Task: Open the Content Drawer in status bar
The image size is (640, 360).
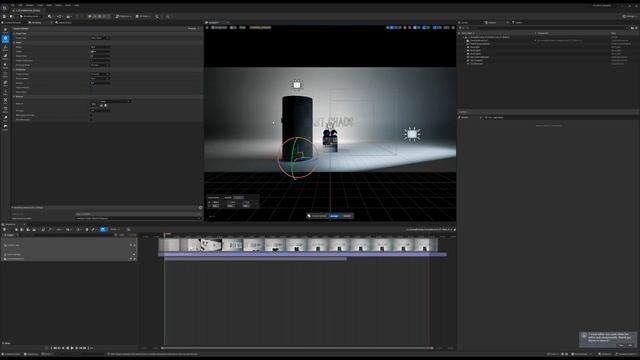Action: click(11, 354)
